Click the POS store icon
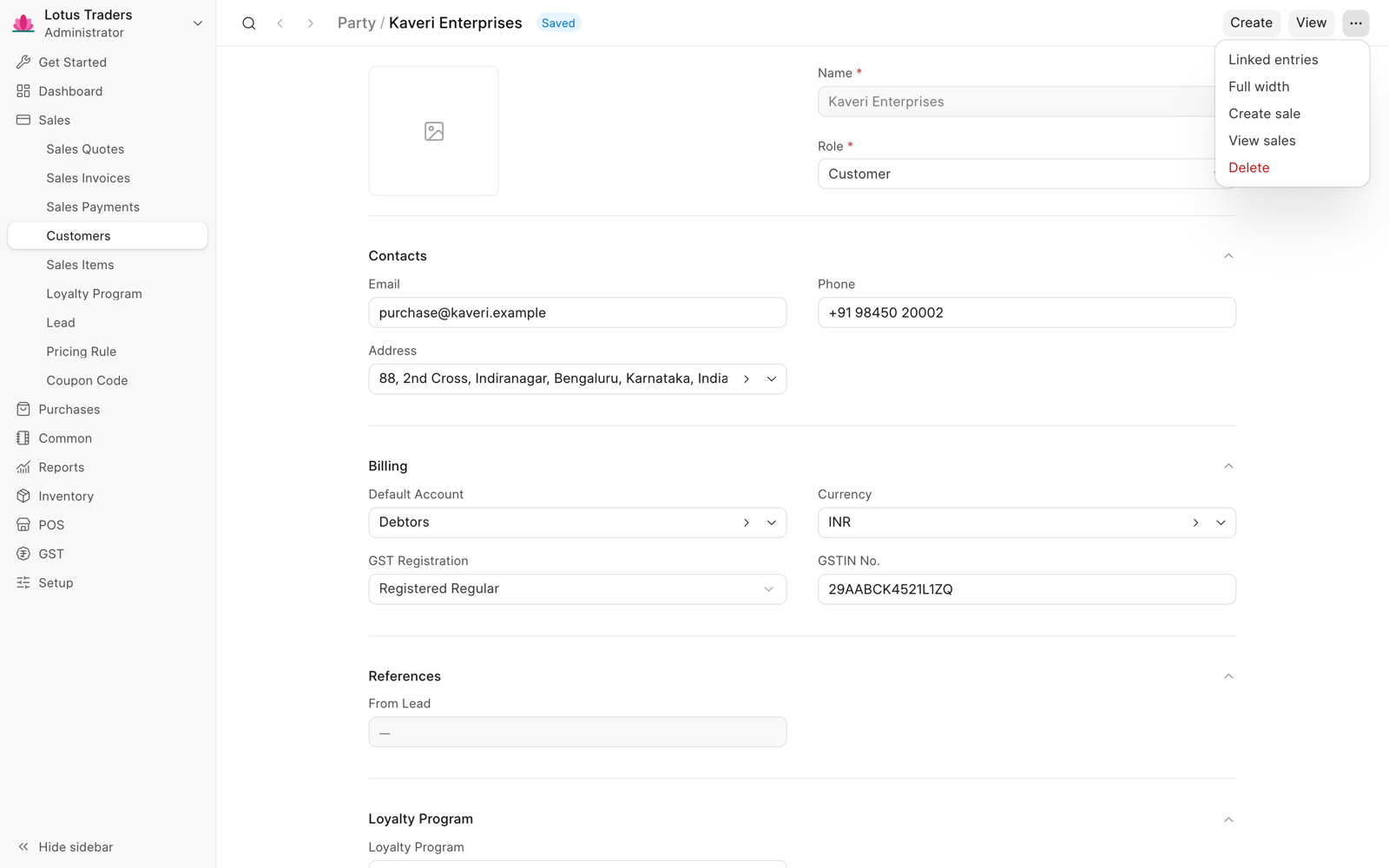The image size is (1389, 868). 23,525
